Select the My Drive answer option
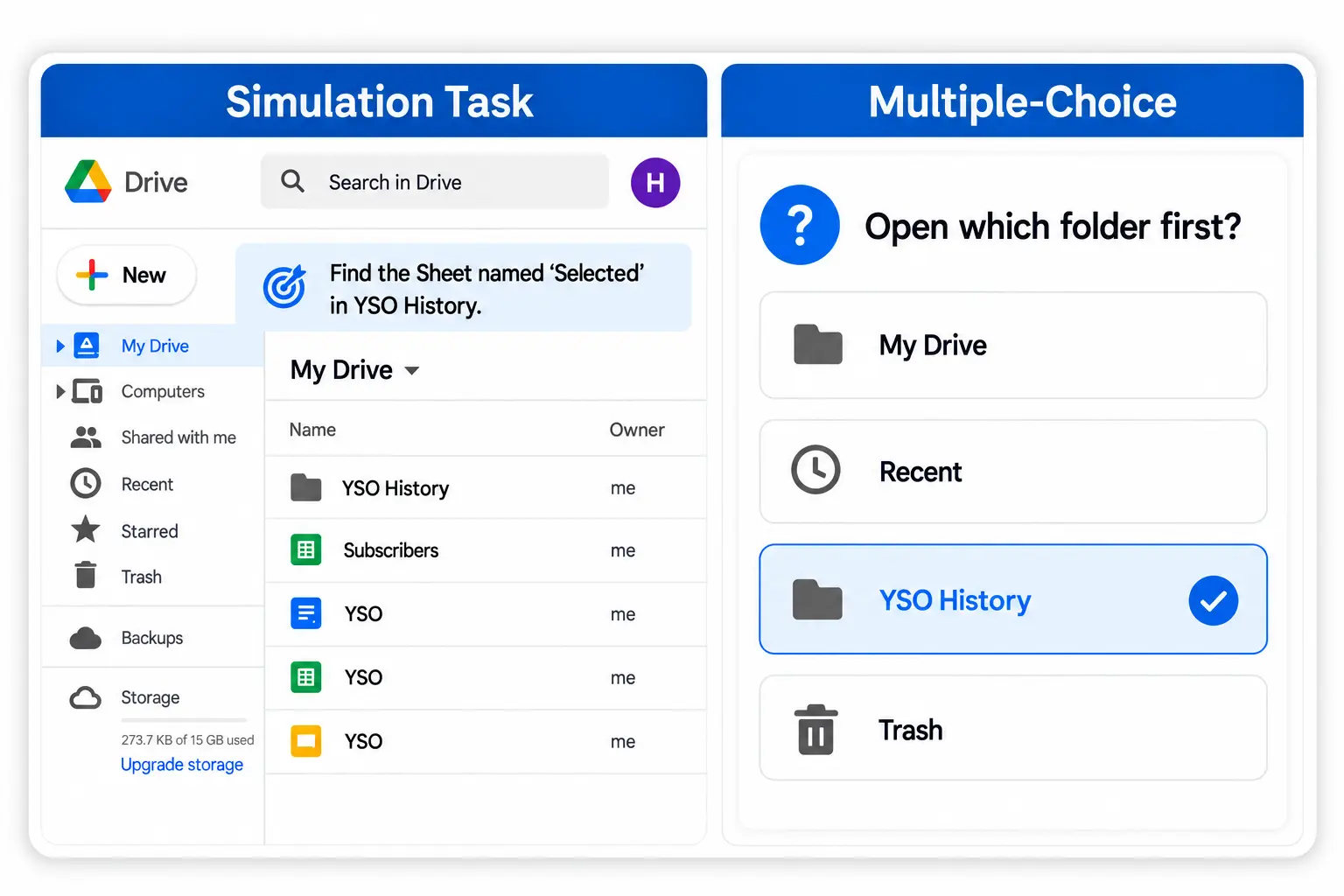The image size is (1344, 896). point(1013,346)
